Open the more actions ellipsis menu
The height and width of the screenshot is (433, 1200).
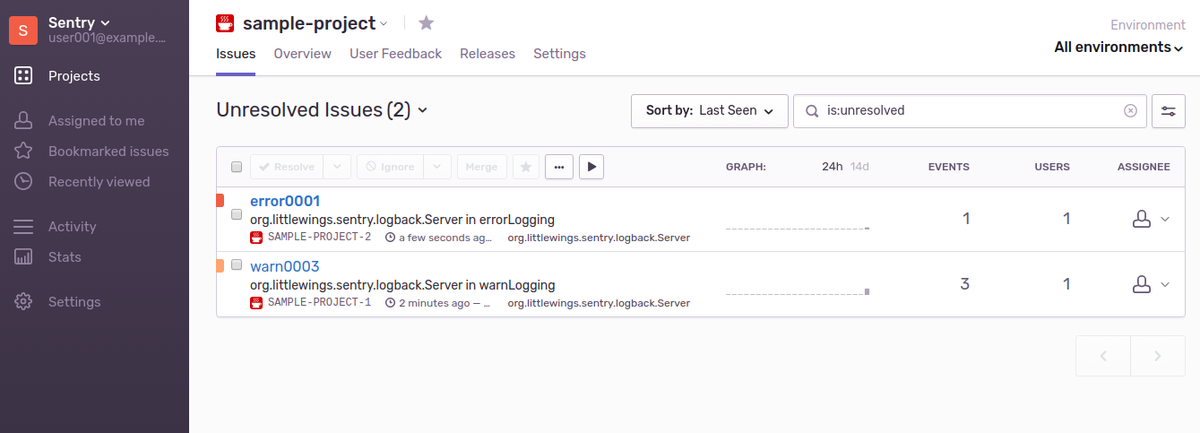pos(559,167)
